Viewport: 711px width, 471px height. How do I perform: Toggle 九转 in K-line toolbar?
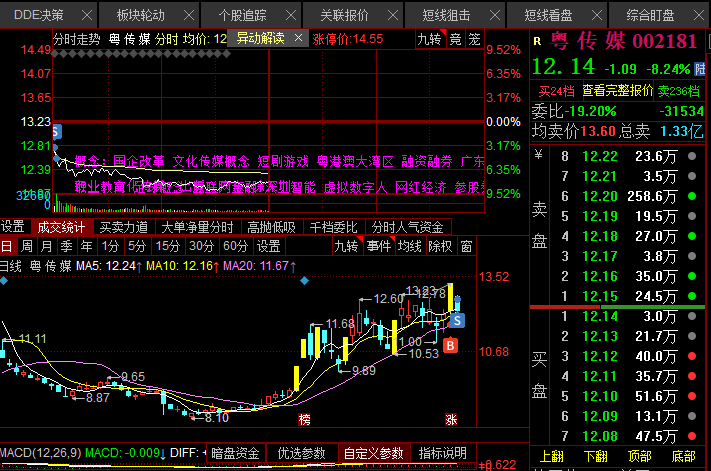pos(347,246)
